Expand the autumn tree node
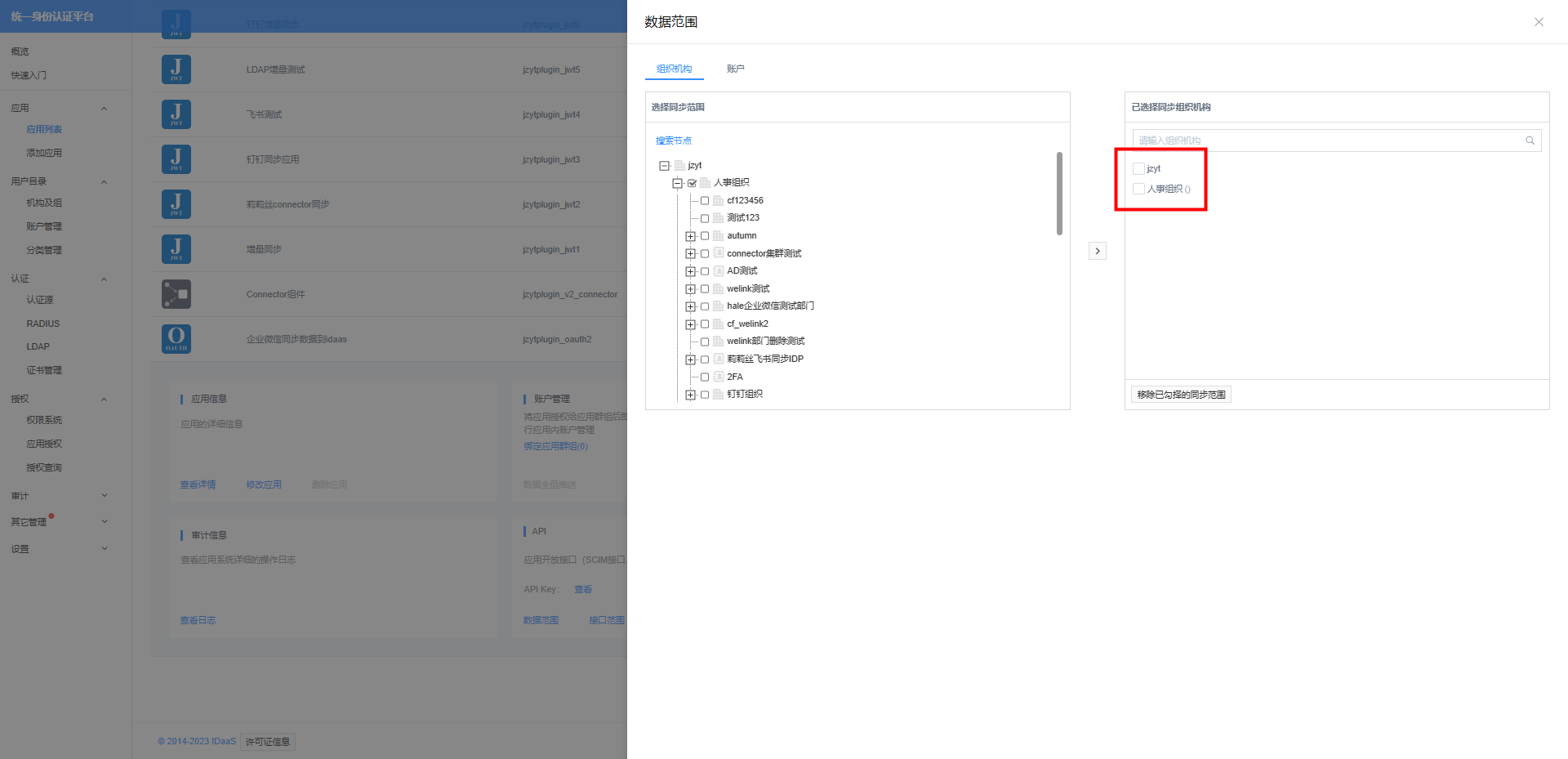 (x=691, y=236)
